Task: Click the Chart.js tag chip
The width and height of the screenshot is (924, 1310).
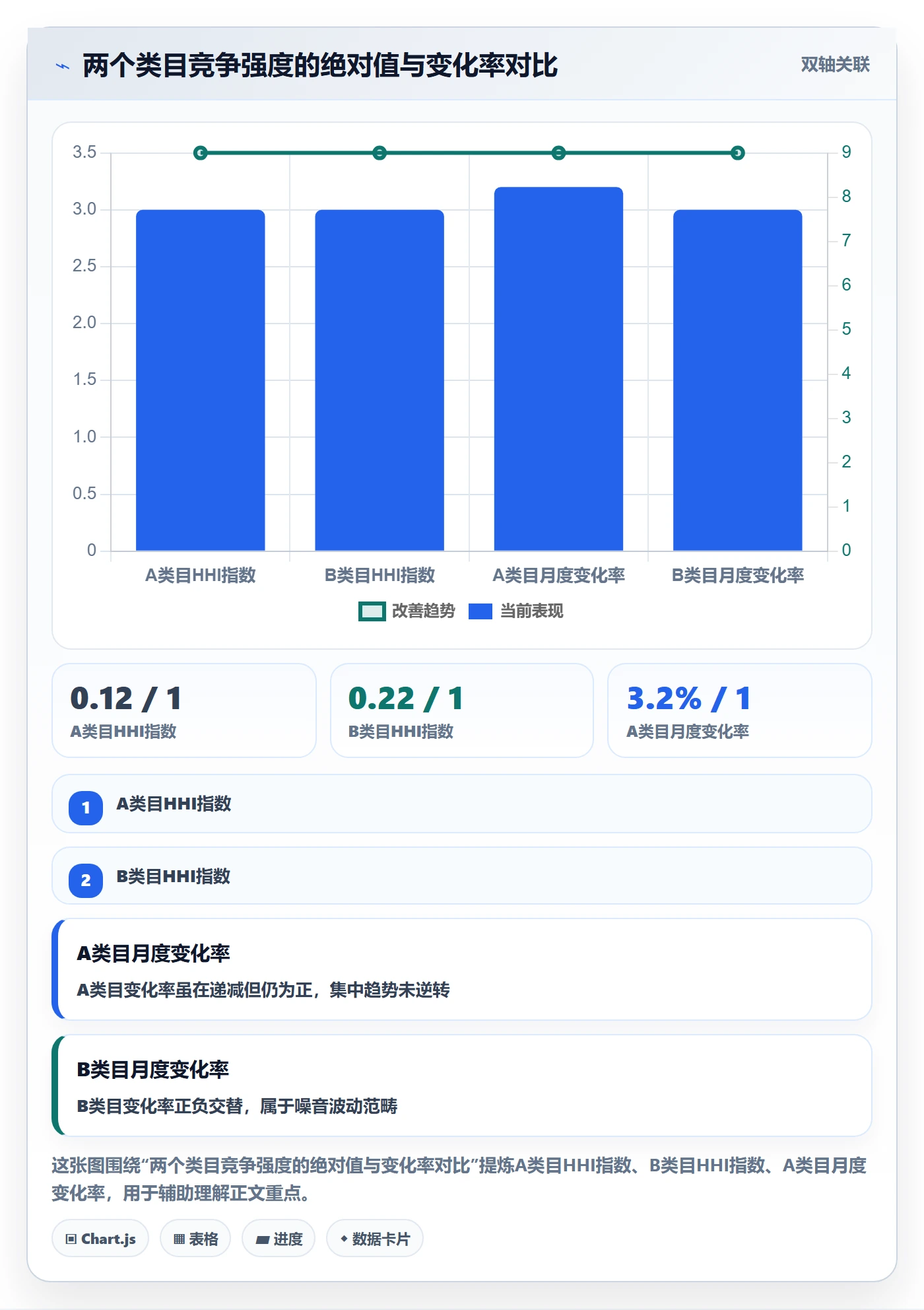Action: click(x=100, y=1238)
